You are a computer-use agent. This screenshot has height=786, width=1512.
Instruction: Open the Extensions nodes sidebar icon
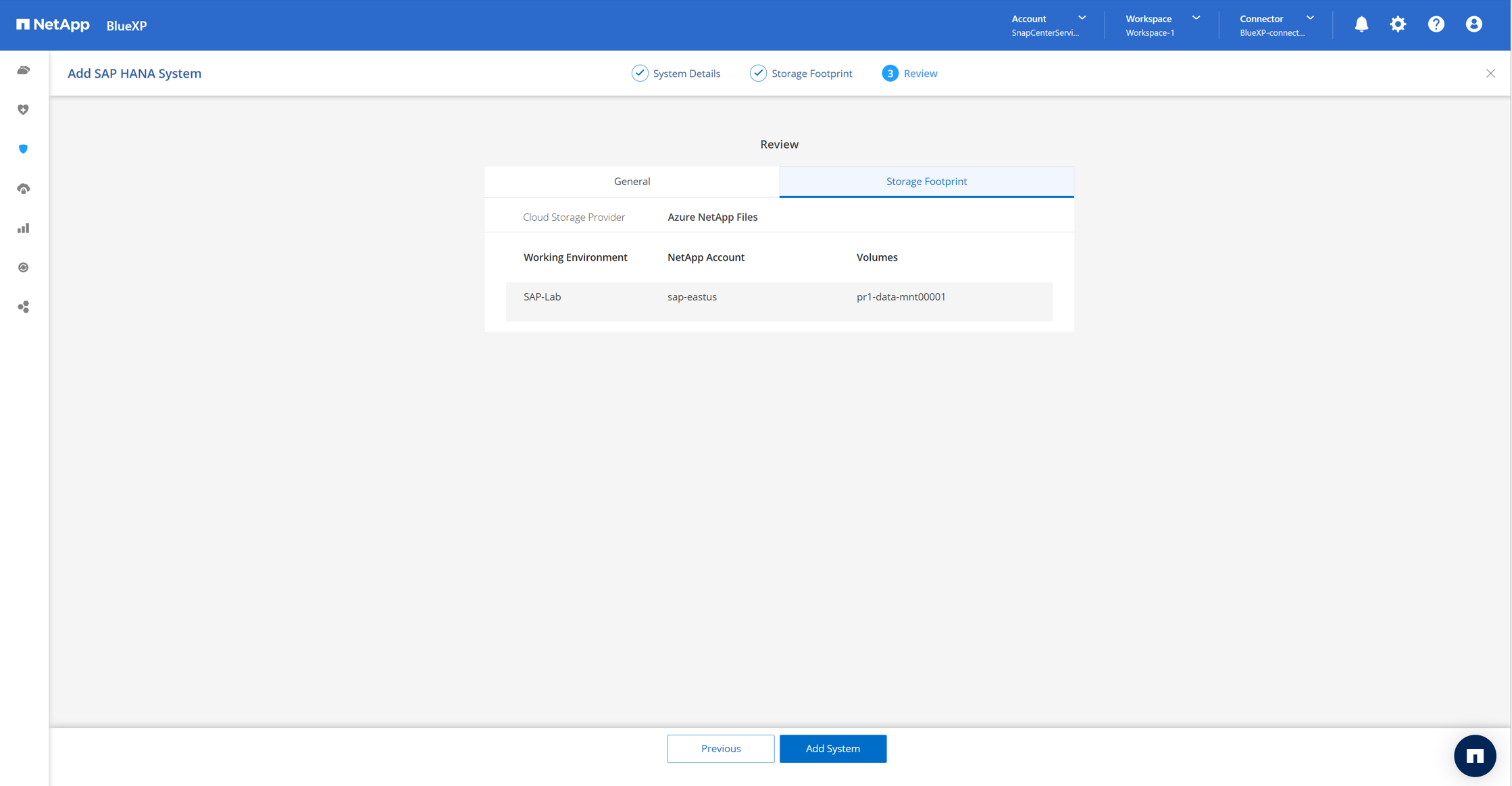24,307
